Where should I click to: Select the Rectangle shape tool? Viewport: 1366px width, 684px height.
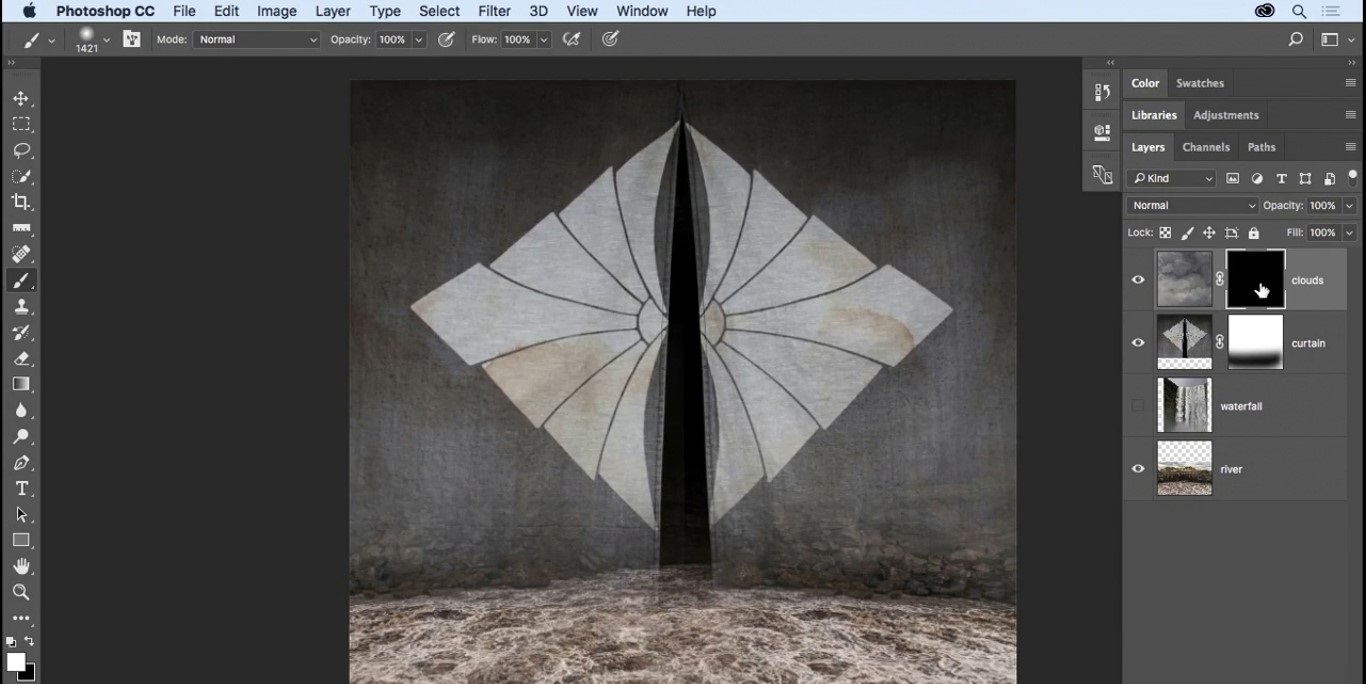21,541
